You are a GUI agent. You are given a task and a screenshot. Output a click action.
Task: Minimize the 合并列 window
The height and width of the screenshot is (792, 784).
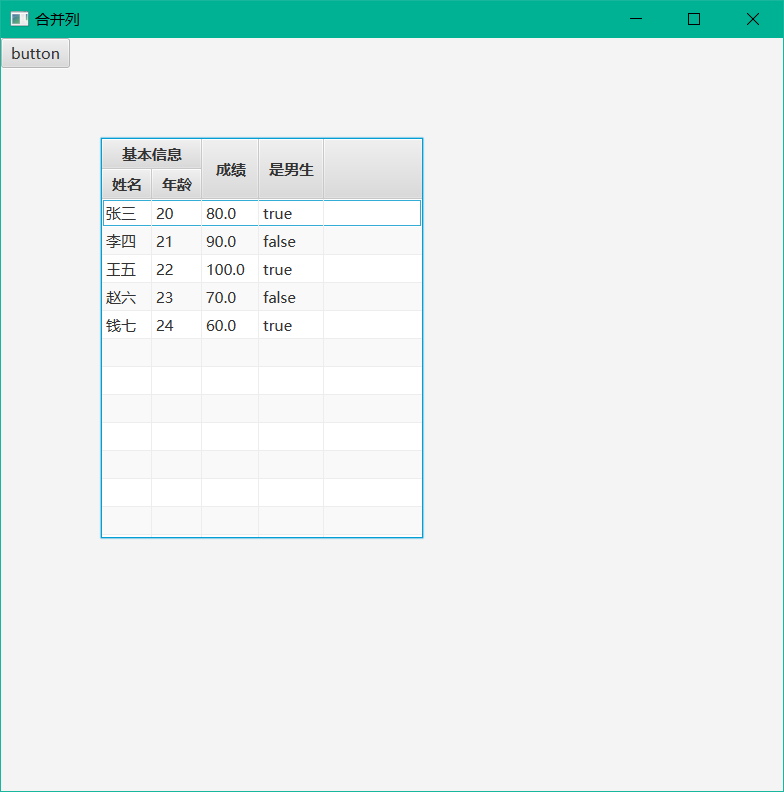[x=636, y=19]
